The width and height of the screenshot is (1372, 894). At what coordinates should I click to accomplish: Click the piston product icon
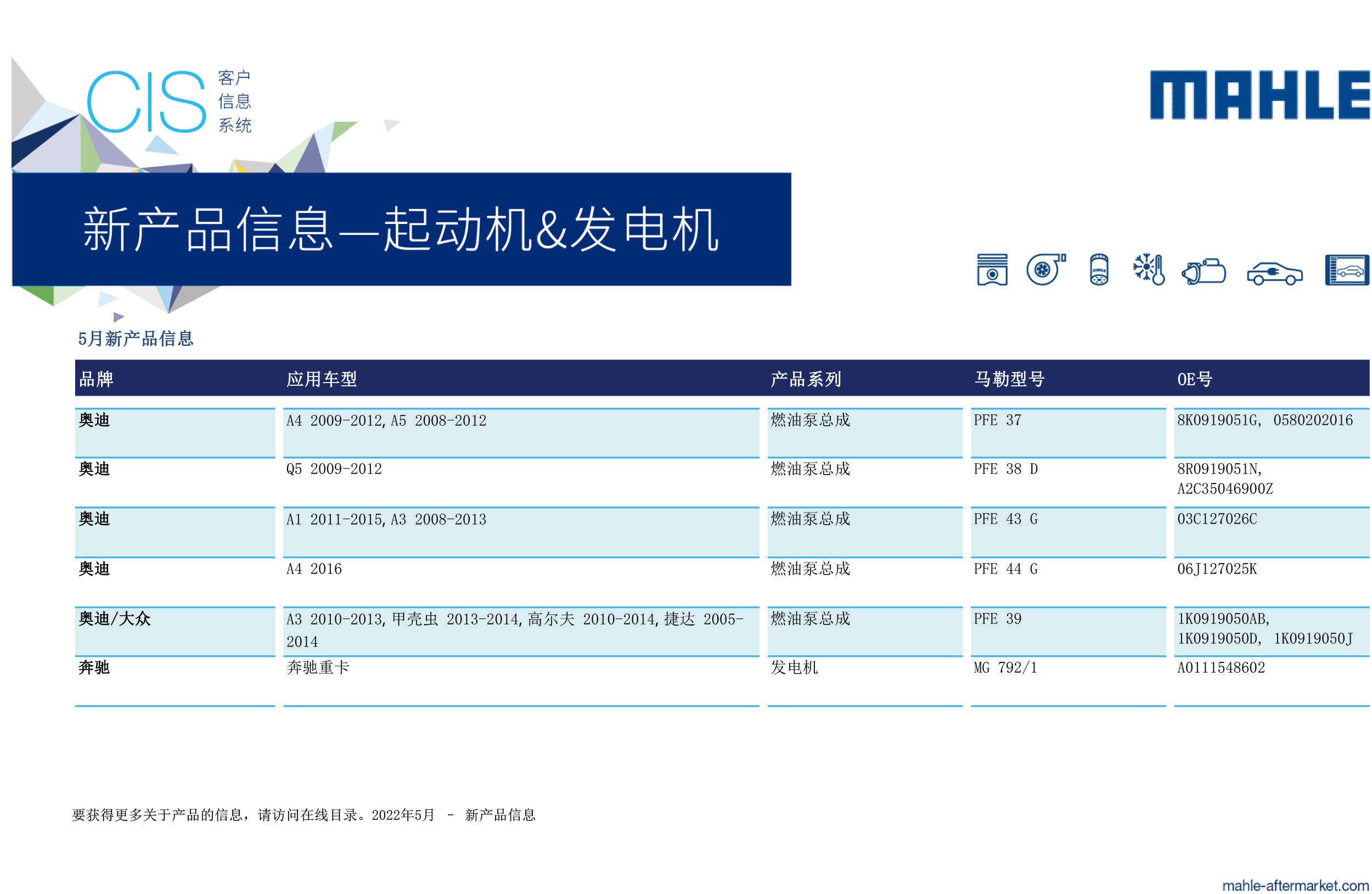[992, 269]
